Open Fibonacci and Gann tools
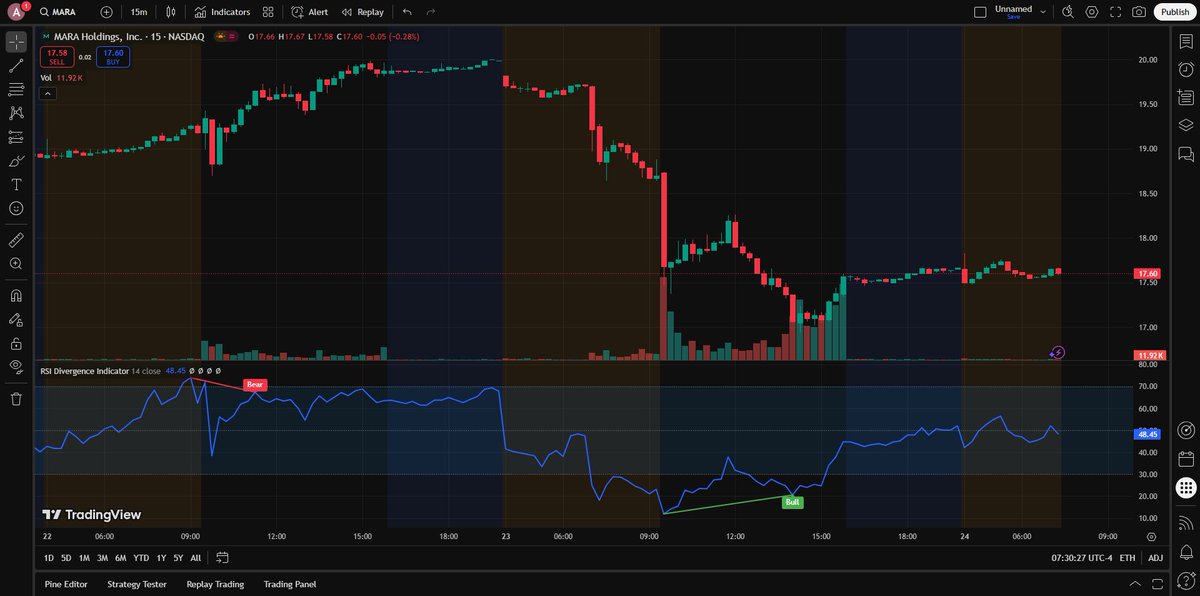Viewport: 1200px width, 596px height. pos(16,90)
